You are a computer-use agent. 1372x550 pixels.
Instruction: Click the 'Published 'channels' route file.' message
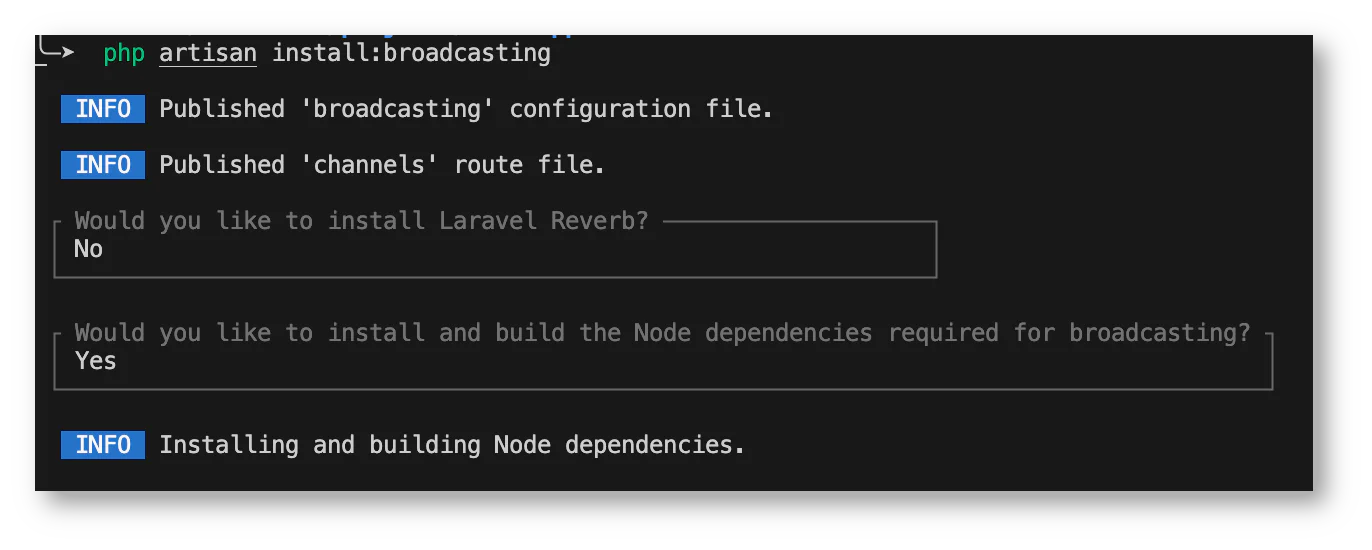tap(382, 165)
